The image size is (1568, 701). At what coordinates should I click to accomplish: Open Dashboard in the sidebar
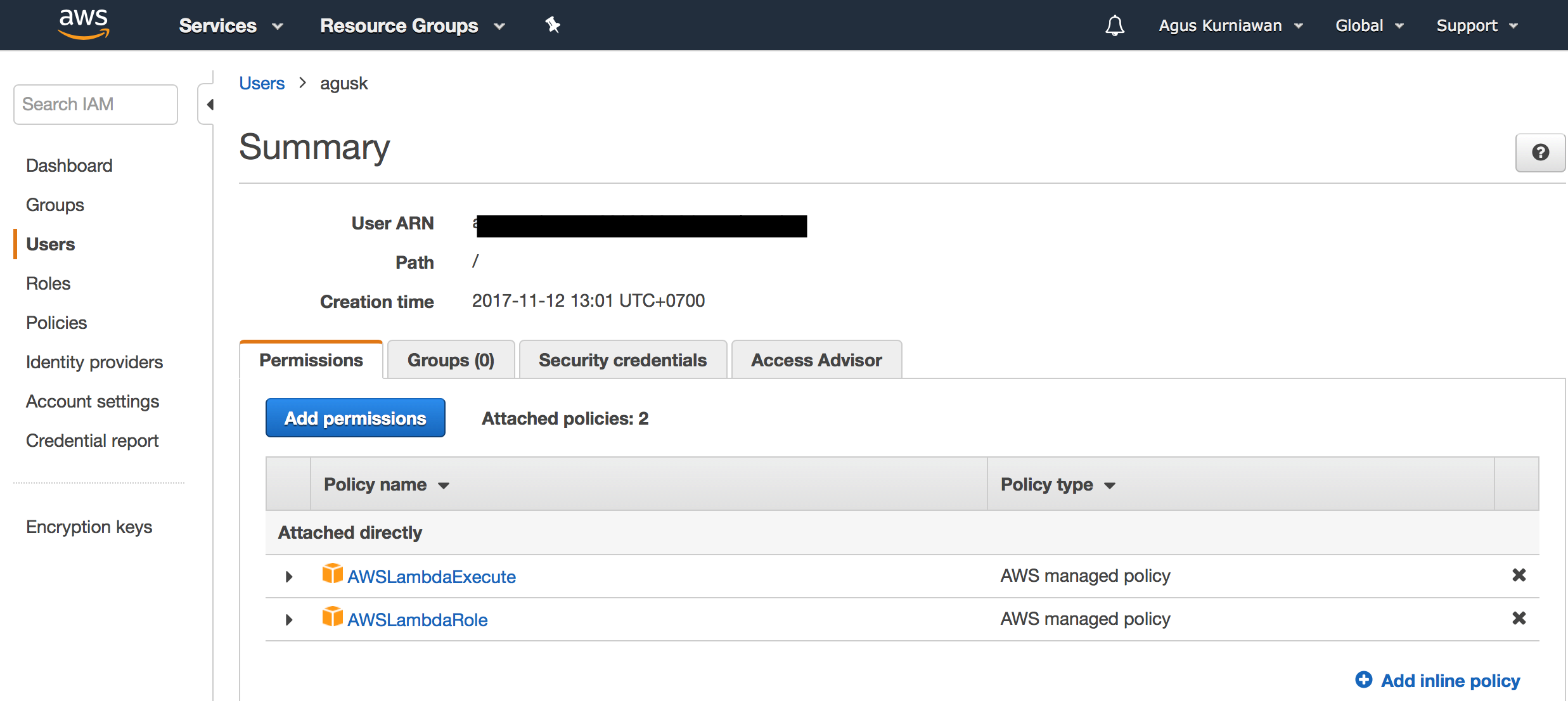[69, 165]
